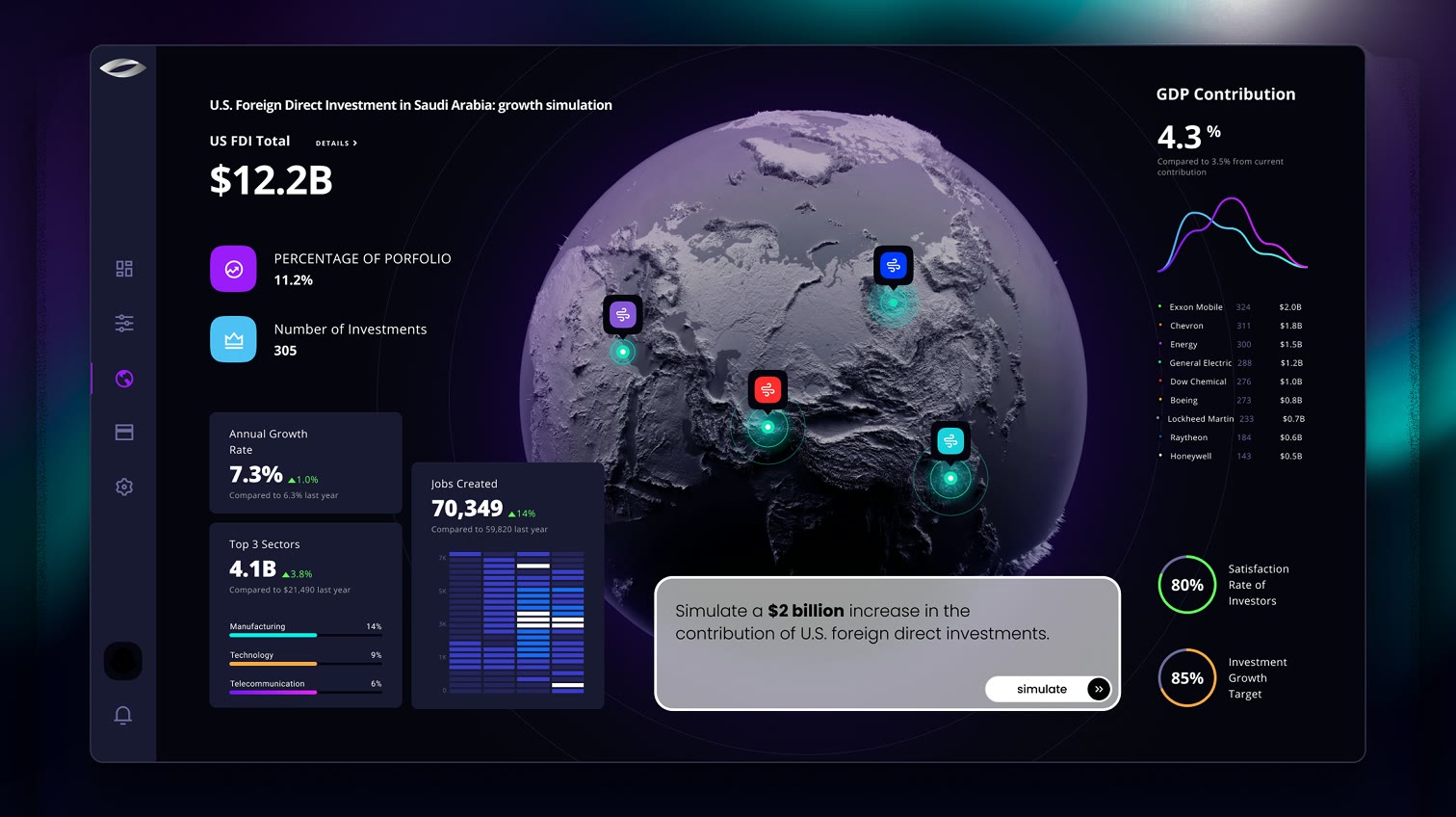Click the purple map pin marker
The width and height of the screenshot is (1456, 817).
[x=623, y=315]
